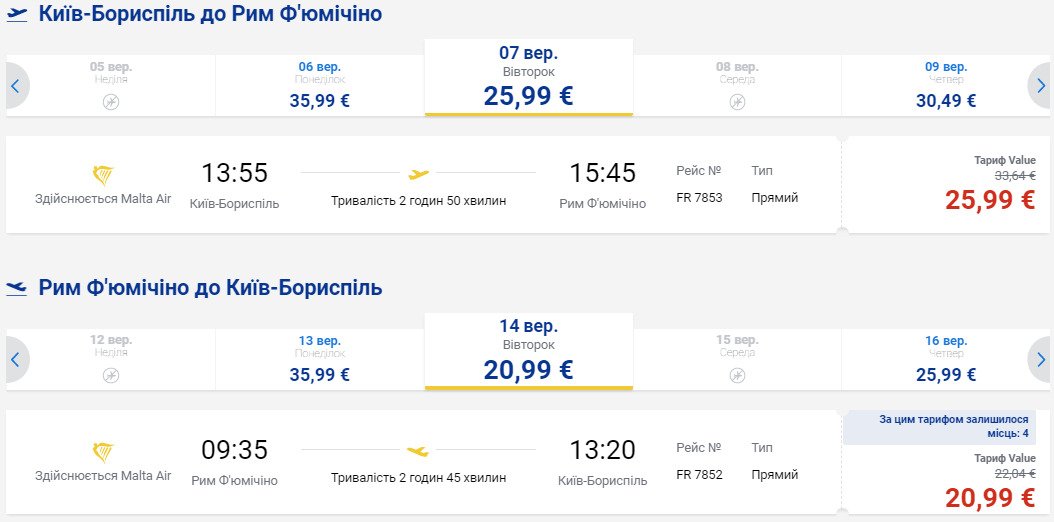1054x522 pixels.
Task: Click the arriving plane icon beside Рим Ф'юмічіно heading
Action: (x=17, y=288)
